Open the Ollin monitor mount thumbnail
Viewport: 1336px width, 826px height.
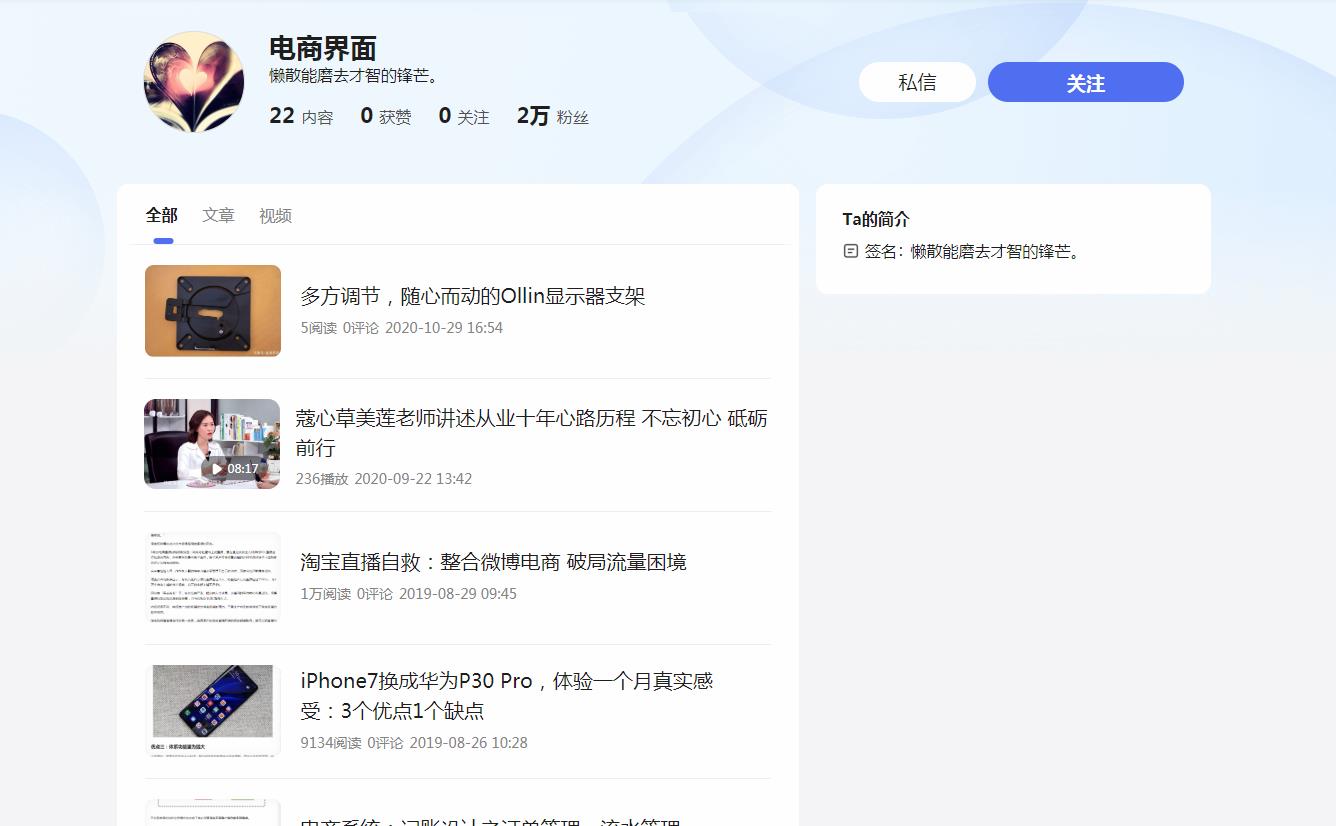213,311
